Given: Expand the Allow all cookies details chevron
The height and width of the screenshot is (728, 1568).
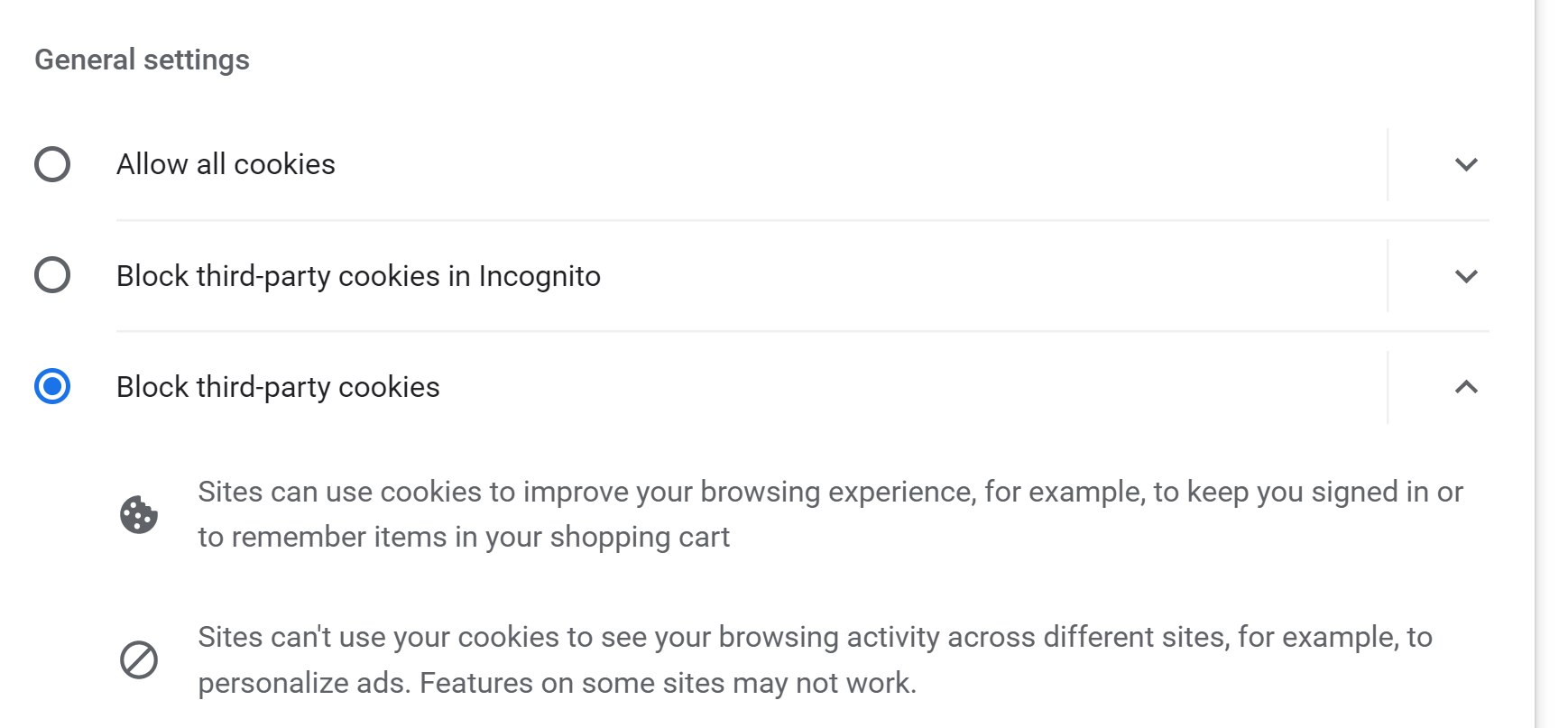Looking at the screenshot, I should click(1466, 164).
